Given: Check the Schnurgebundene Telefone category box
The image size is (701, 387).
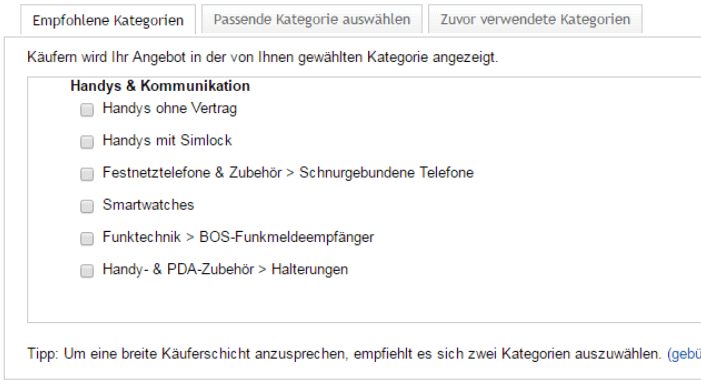Looking at the screenshot, I should 87,174.
